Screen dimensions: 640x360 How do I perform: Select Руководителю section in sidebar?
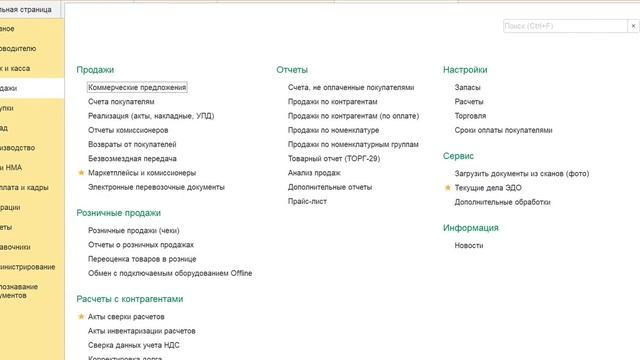point(32,49)
